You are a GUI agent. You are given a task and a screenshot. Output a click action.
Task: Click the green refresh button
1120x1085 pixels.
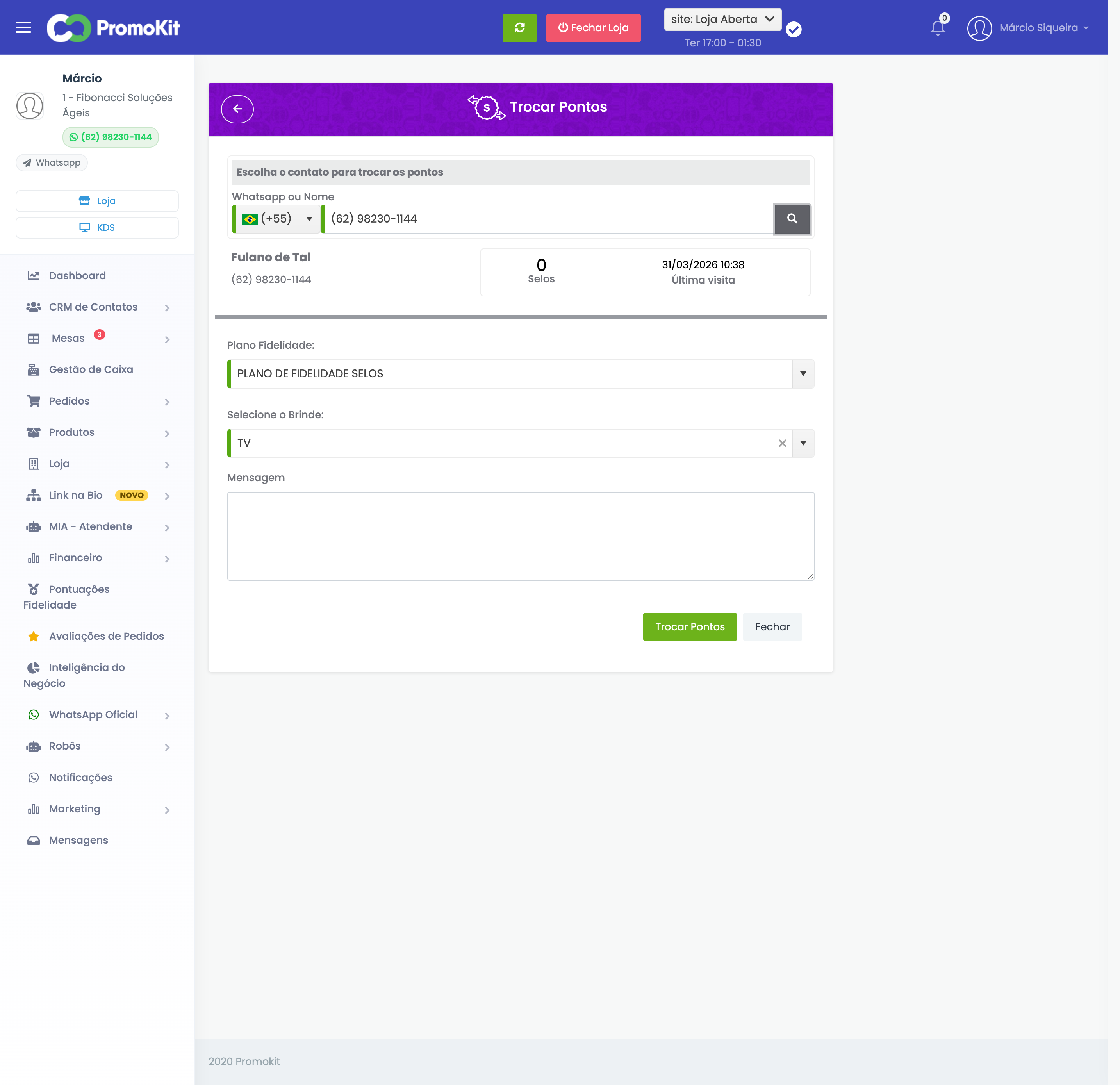(519, 28)
